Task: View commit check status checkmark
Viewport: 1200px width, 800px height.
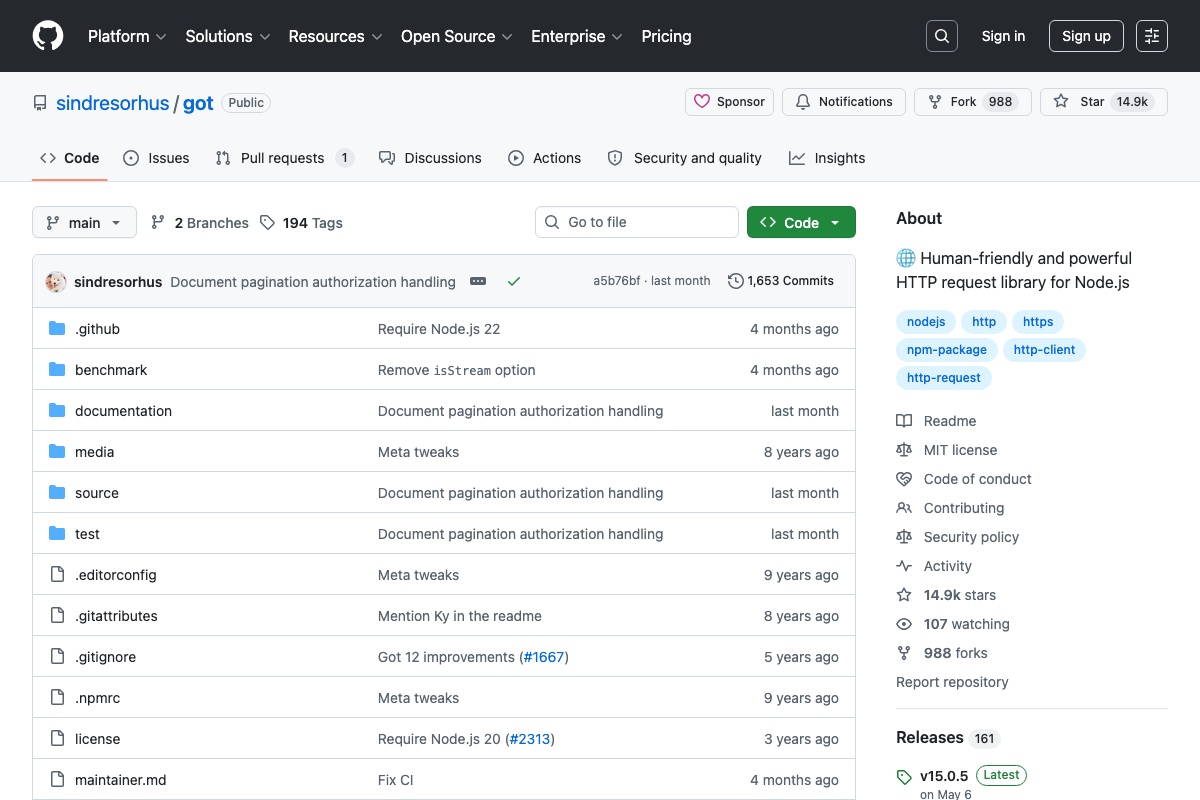Action: pyautogui.click(x=514, y=282)
